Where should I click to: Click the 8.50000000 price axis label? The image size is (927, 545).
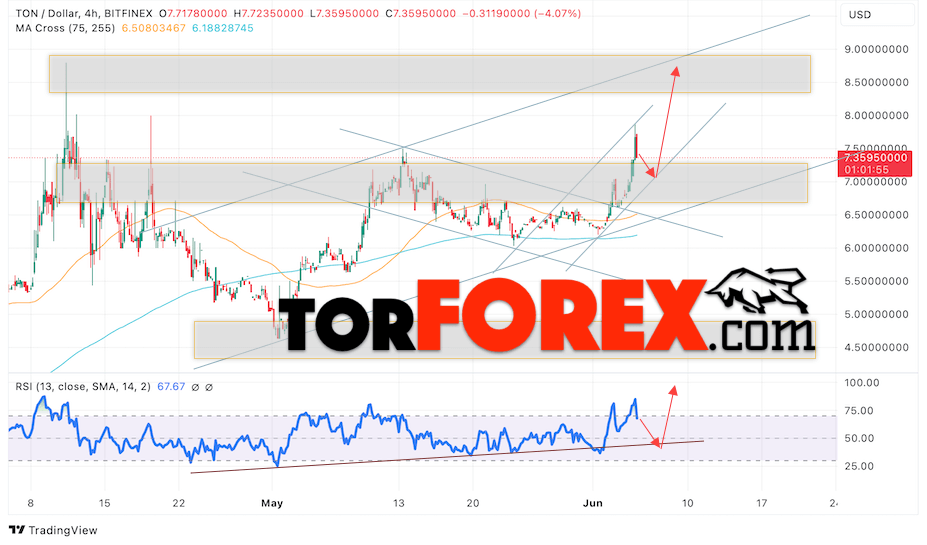pyautogui.click(x=877, y=82)
